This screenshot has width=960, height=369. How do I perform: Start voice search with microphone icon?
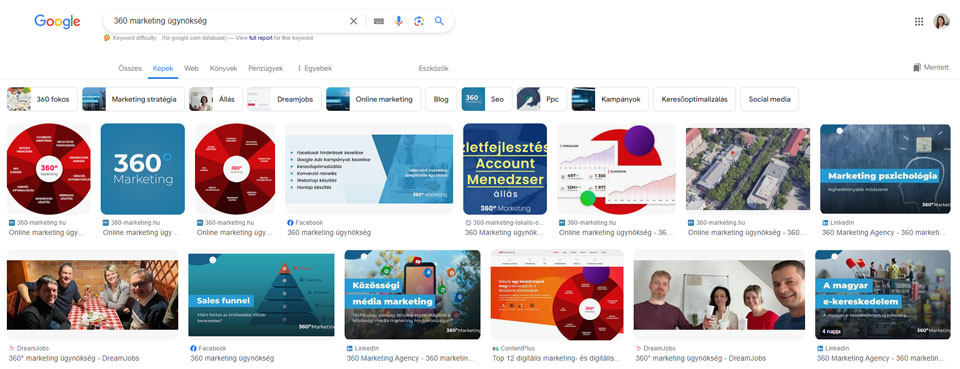click(399, 21)
